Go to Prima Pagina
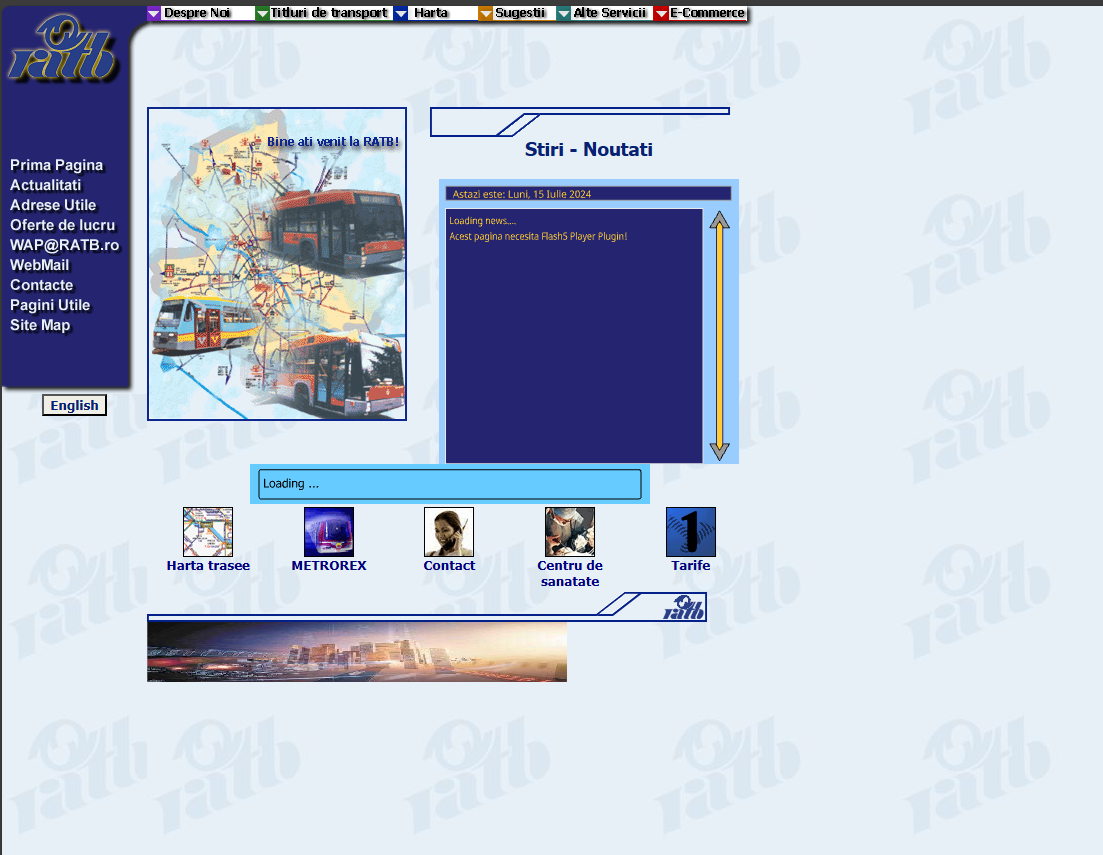This screenshot has height=855, width=1103. 56,165
